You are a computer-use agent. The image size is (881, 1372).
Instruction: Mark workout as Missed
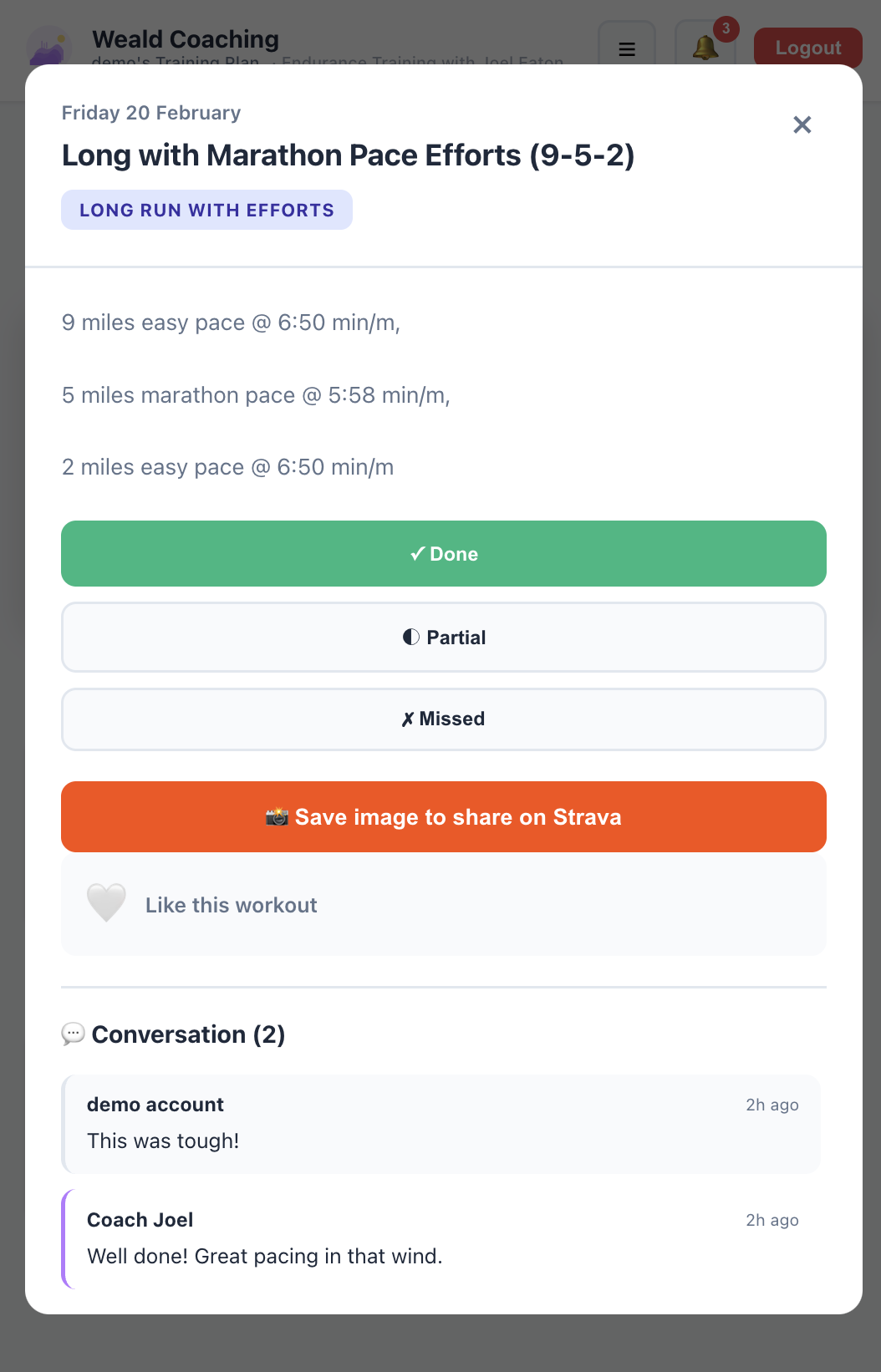pyautogui.click(x=444, y=719)
